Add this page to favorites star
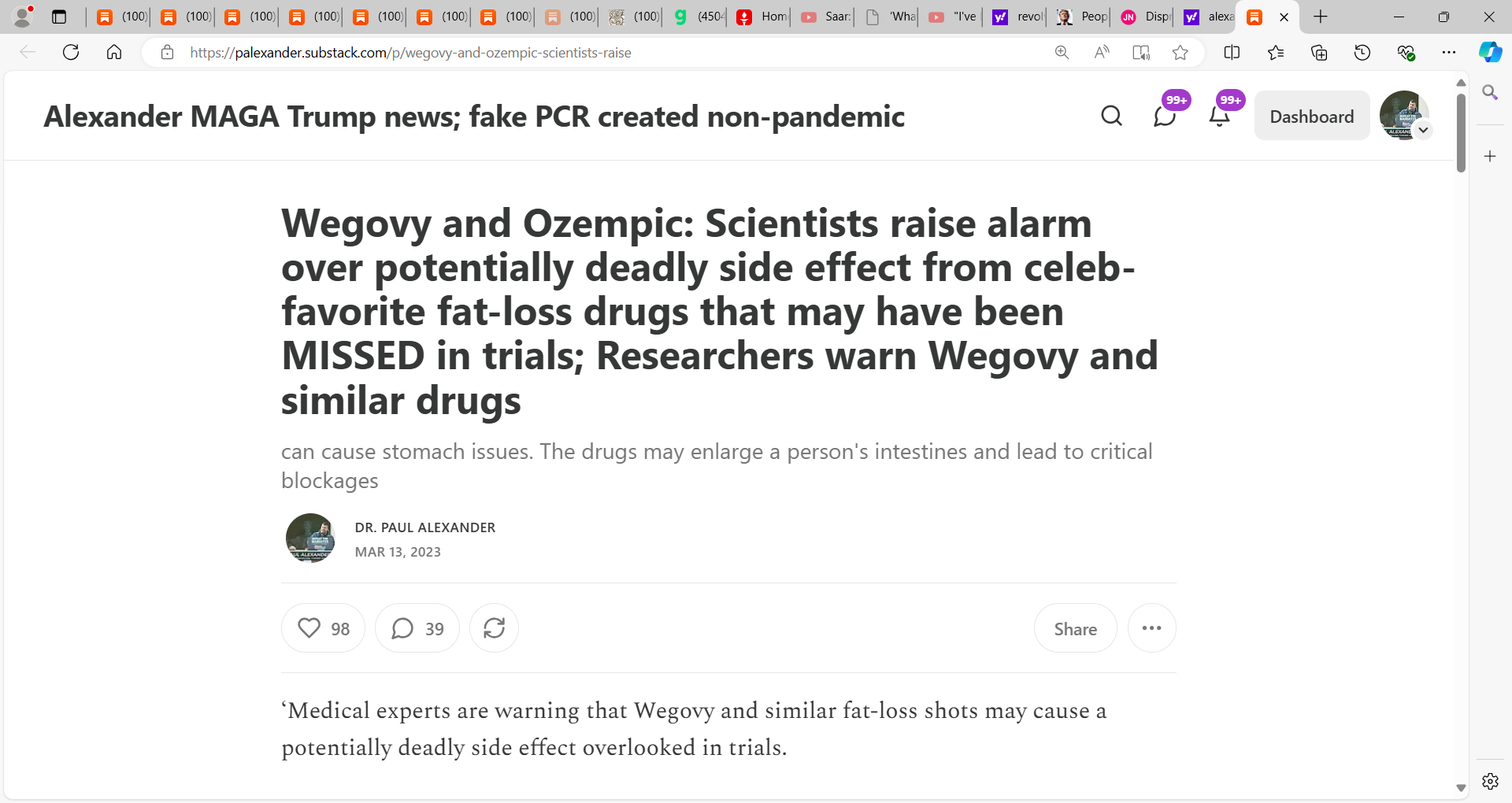 1180,53
